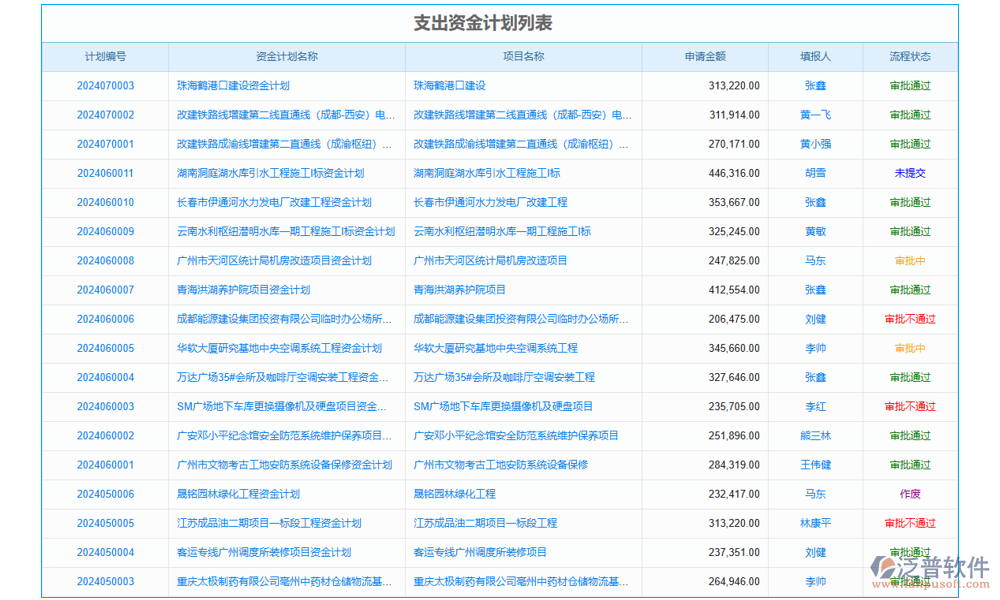Click 审批不通过 status for plan 2024060006
Screen dimensions: 1000x600
[x=911, y=319]
